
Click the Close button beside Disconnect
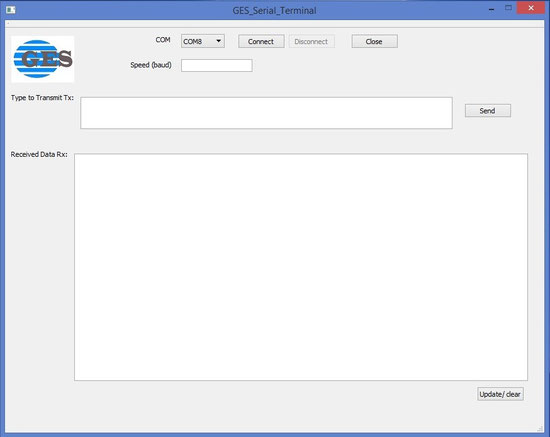pos(374,41)
